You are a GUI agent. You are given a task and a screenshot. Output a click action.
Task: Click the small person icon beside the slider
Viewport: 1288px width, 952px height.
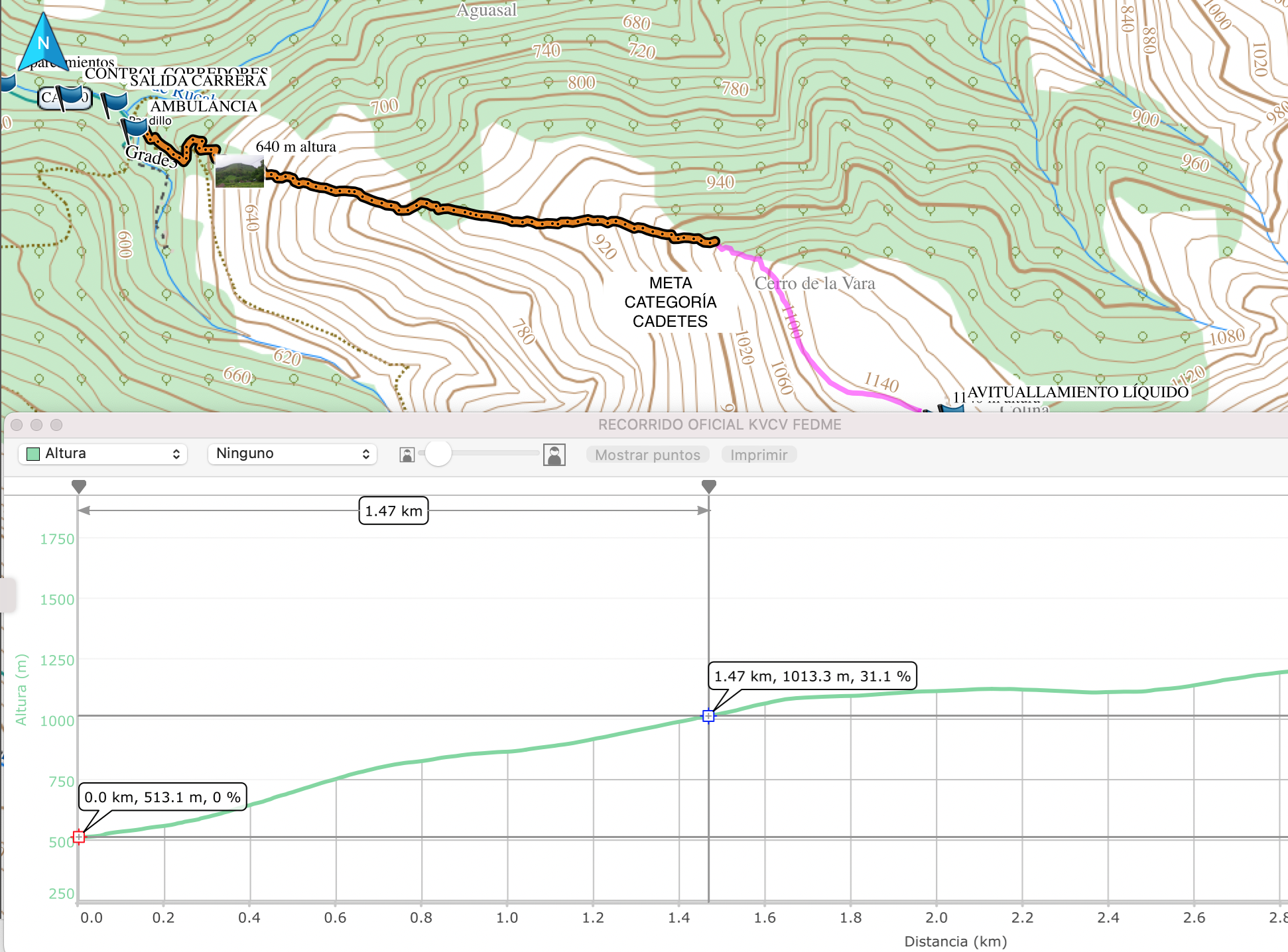407,455
